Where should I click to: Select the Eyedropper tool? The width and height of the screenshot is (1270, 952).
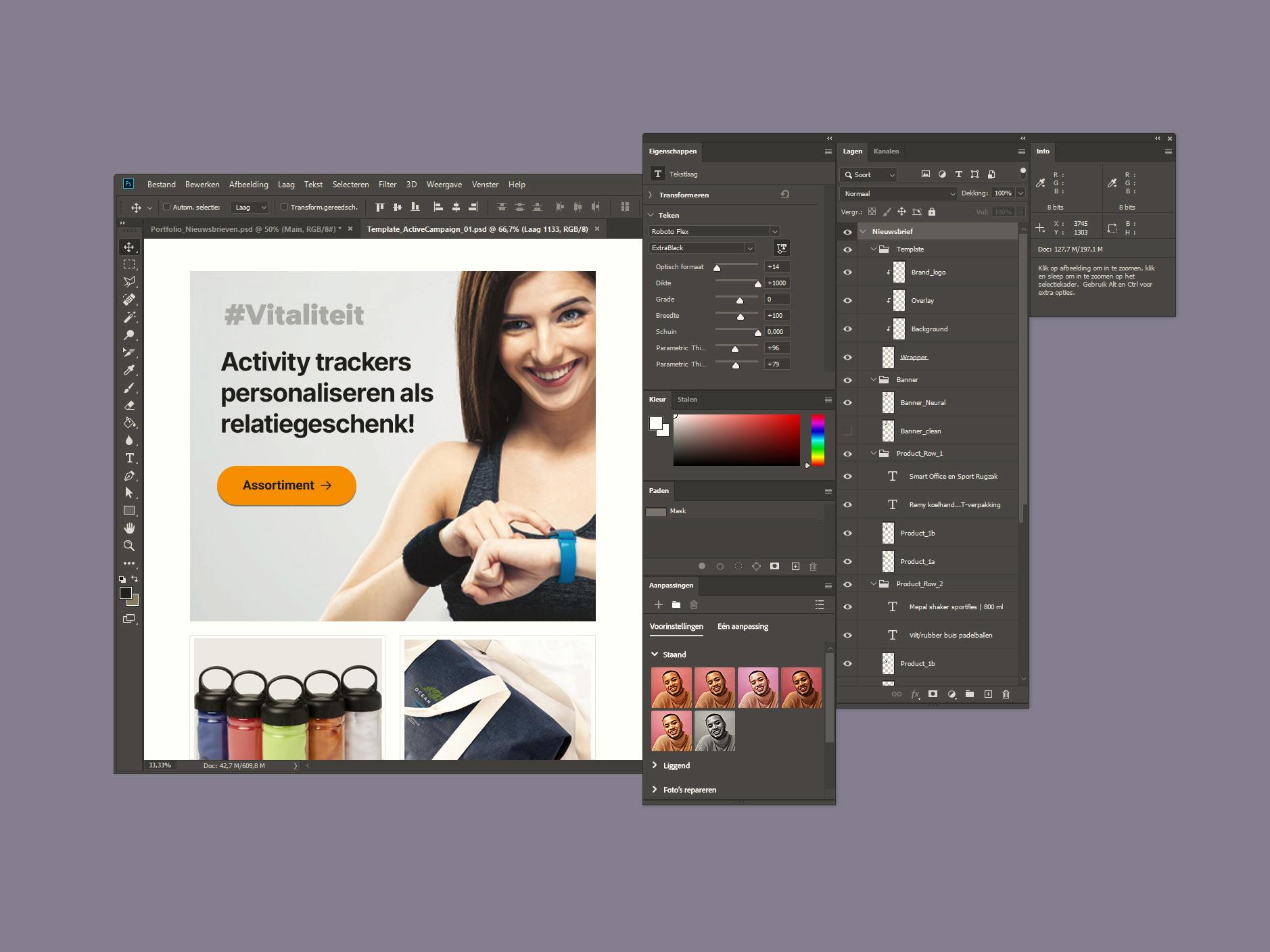(129, 370)
